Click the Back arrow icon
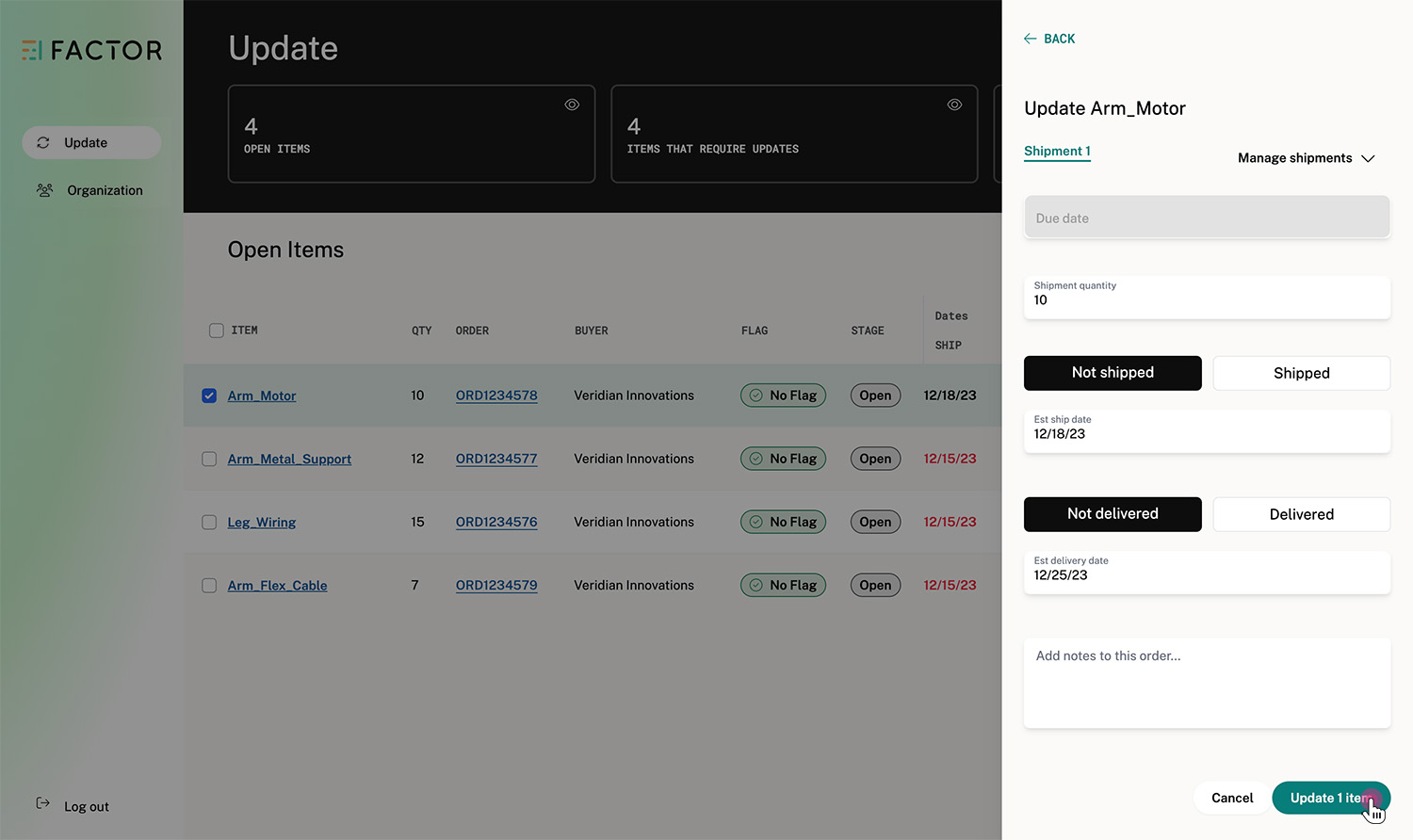The height and width of the screenshot is (840, 1413). (1031, 39)
